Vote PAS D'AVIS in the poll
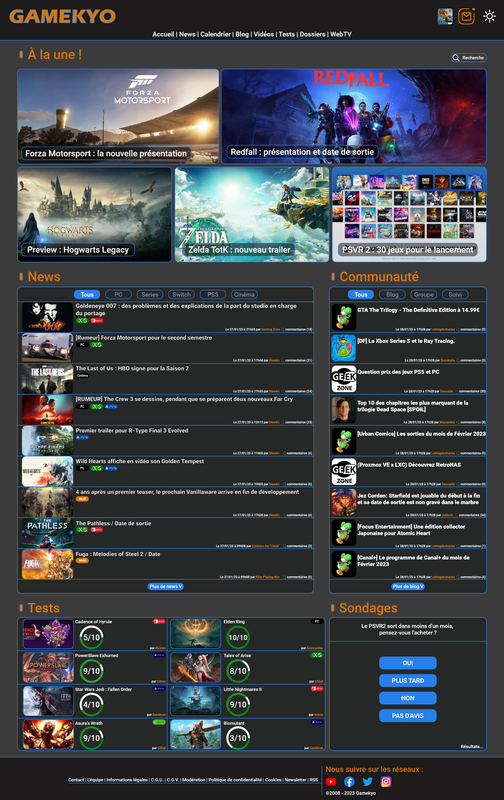 pyautogui.click(x=408, y=716)
